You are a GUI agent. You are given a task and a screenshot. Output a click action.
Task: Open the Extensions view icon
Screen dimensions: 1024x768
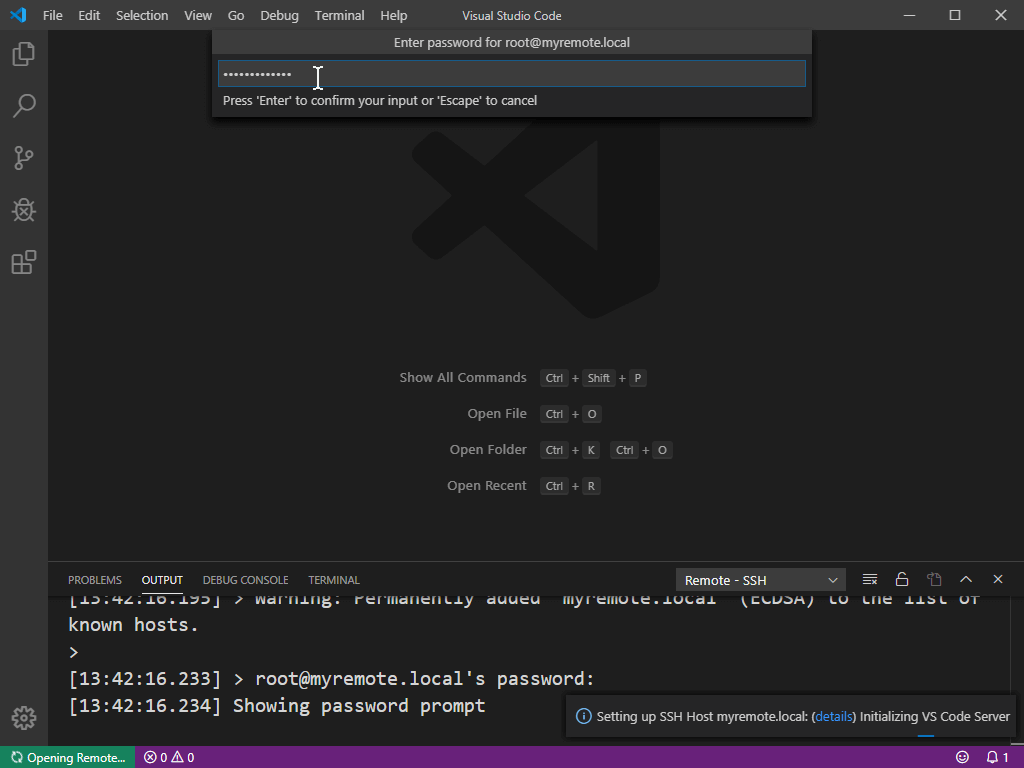coord(23,262)
